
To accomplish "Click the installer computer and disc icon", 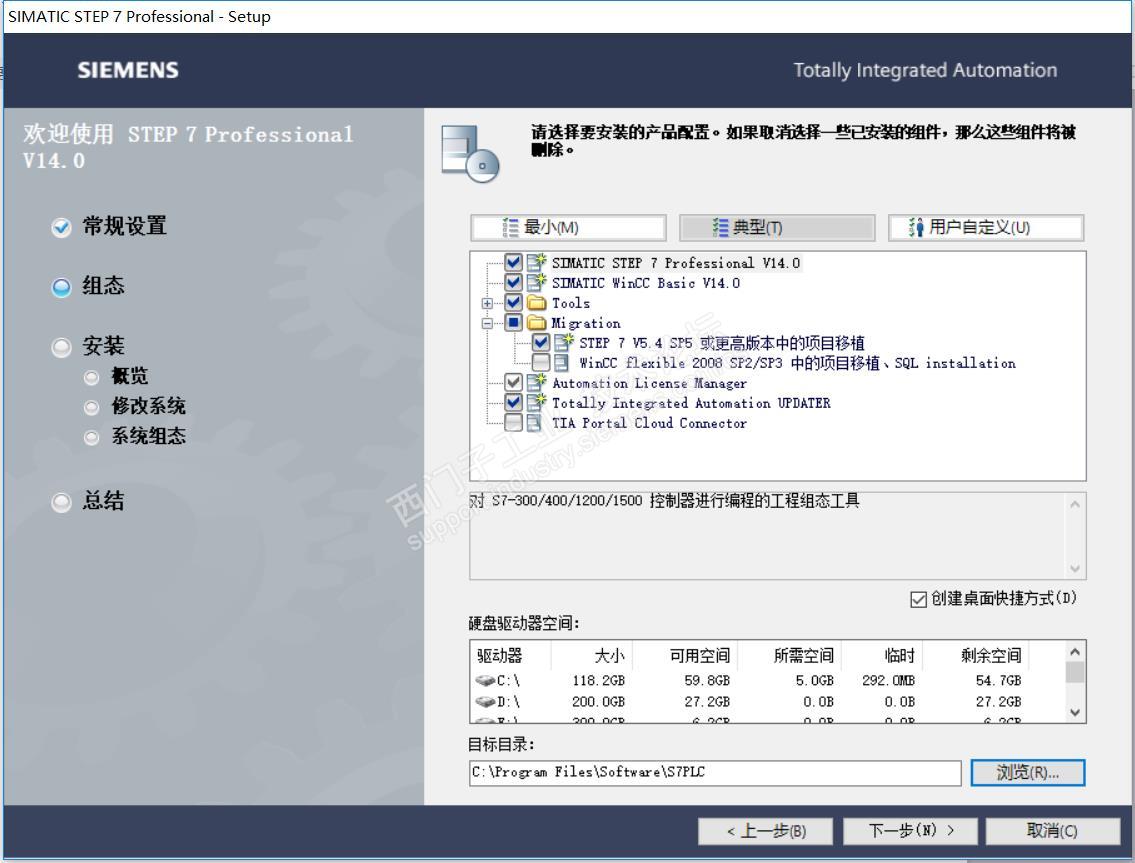I will click(x=471, y=153).
